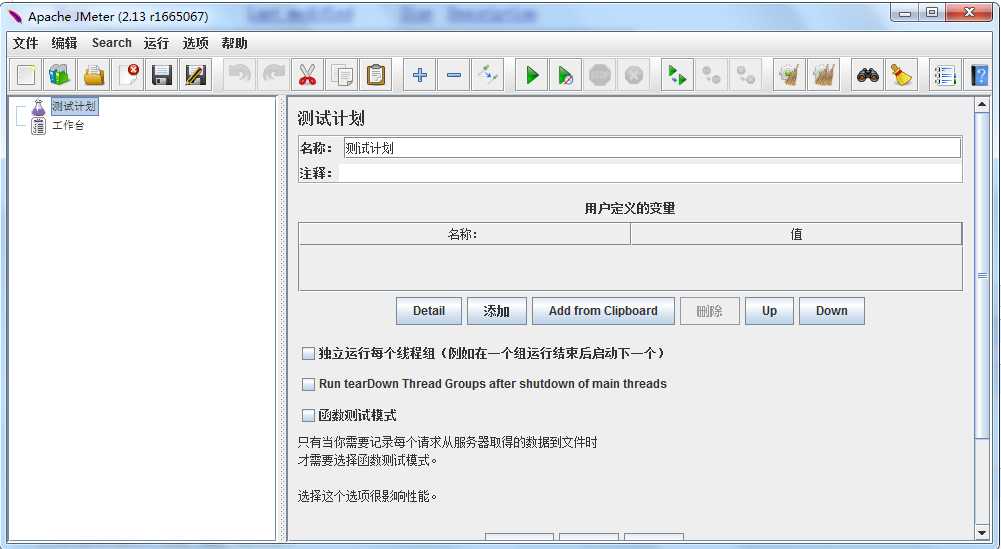The width and height of the screenshot is (1001, 549).
Task: Click the 名称 input field
Action: coord(652,148)
